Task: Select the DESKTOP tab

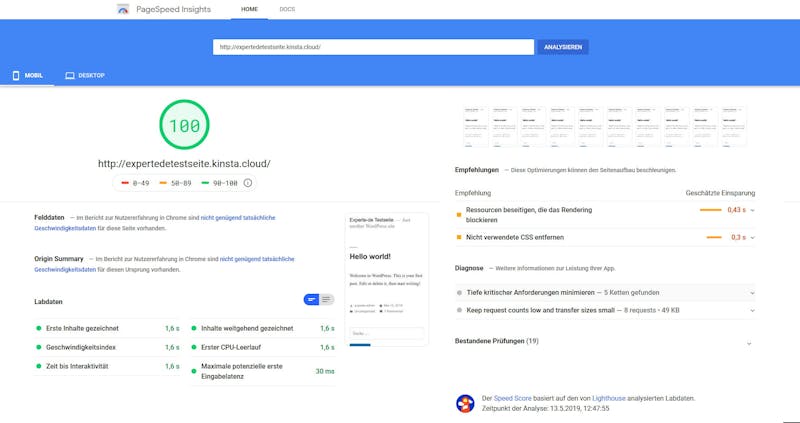Action: [x=85, y=76]
